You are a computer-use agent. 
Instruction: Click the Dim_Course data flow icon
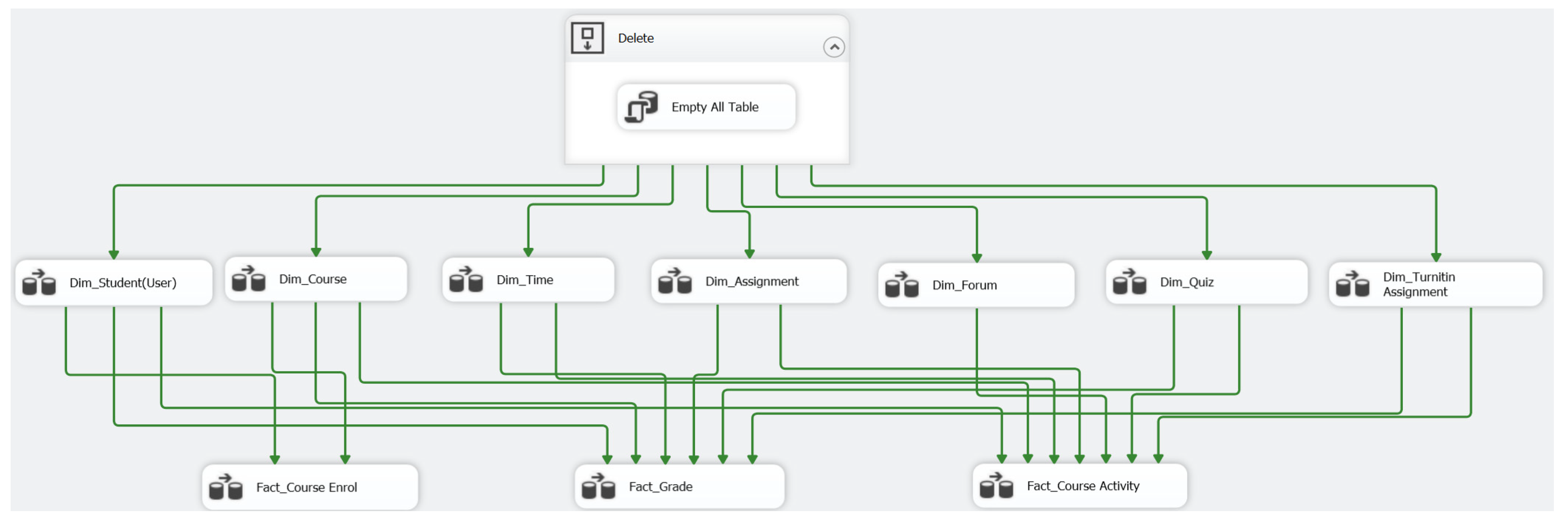tap(248, 279)
